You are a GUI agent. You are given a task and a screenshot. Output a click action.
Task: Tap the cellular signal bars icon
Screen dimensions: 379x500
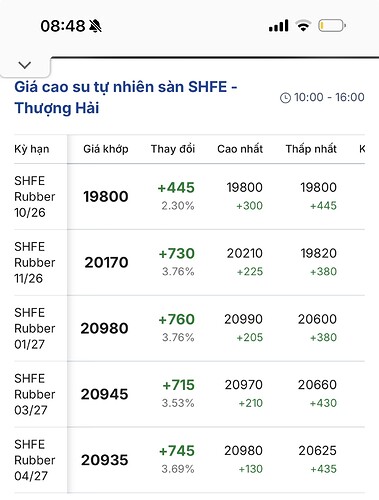[279, 26]
